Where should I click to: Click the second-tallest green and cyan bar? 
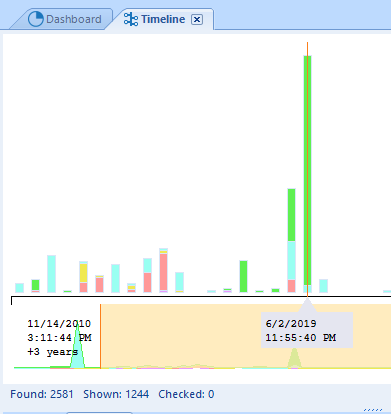click(291, 241)
